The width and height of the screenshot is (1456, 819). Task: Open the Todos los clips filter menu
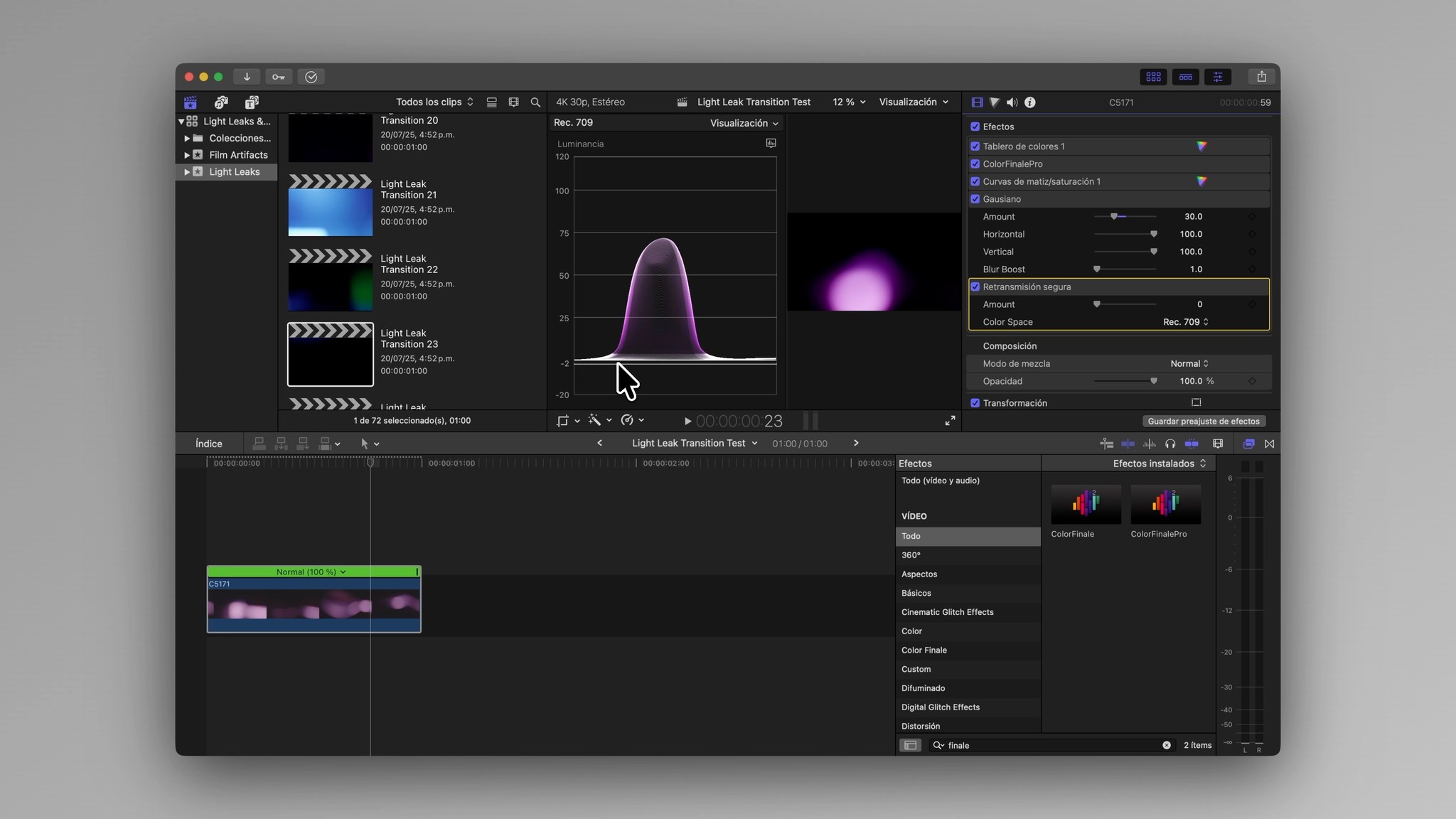(x=434, y=102)
